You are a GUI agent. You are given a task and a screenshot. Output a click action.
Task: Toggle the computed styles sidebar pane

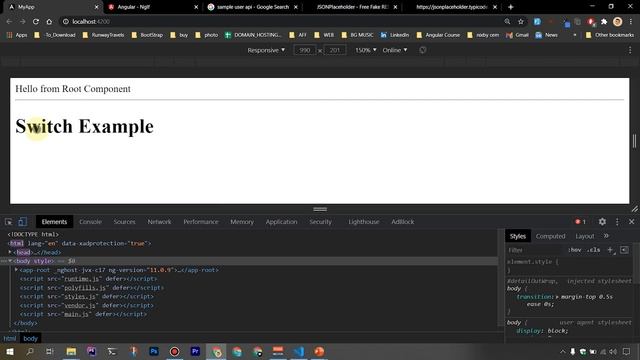(x=624, y=250)
